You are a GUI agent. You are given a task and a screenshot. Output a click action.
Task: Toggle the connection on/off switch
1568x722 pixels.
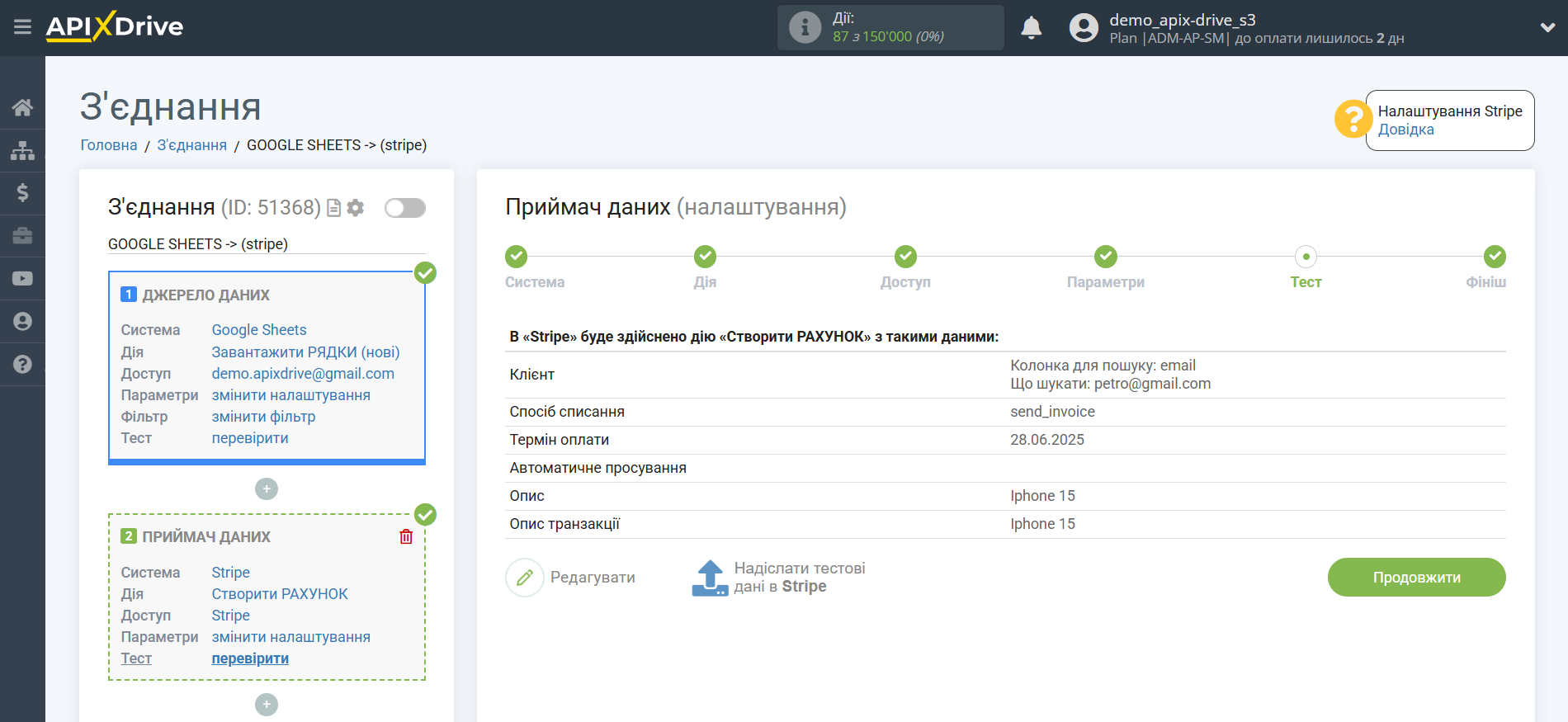(405, 208)
